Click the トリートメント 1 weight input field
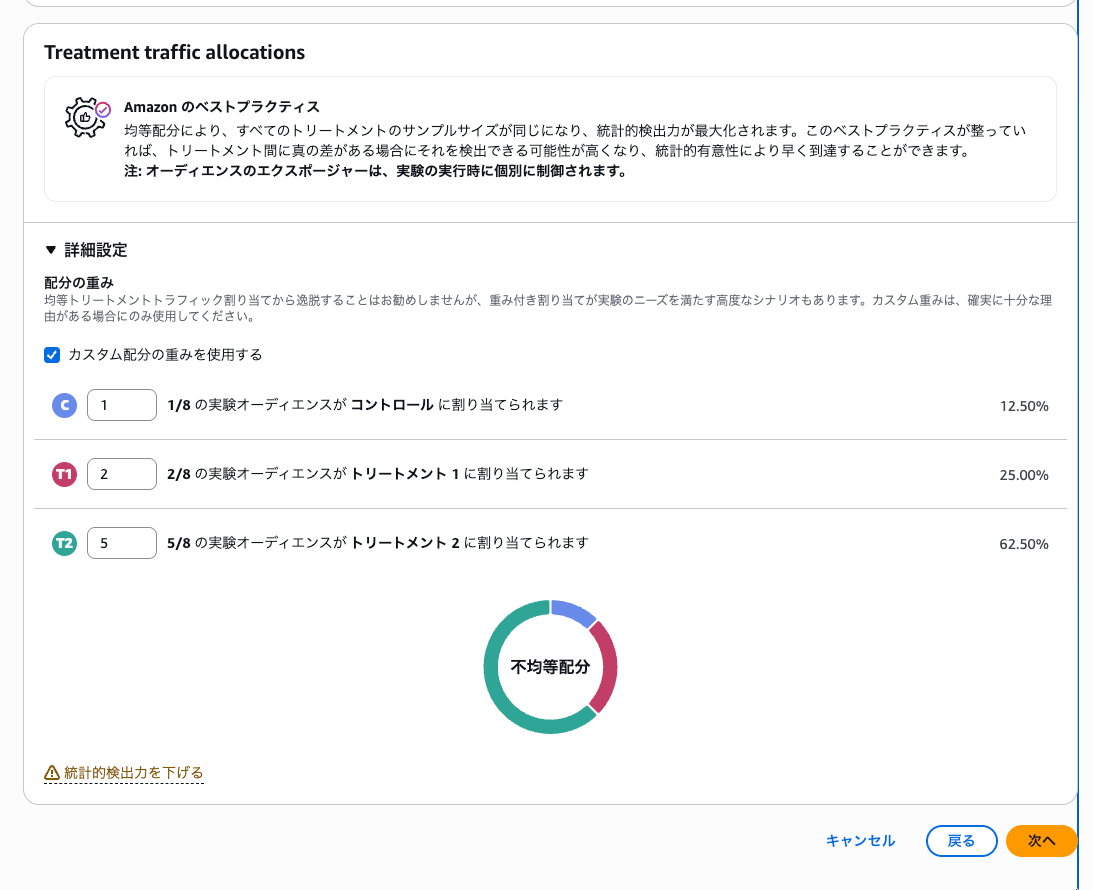The width and height of the screenshot is (1093, 890). pos(121,474)
